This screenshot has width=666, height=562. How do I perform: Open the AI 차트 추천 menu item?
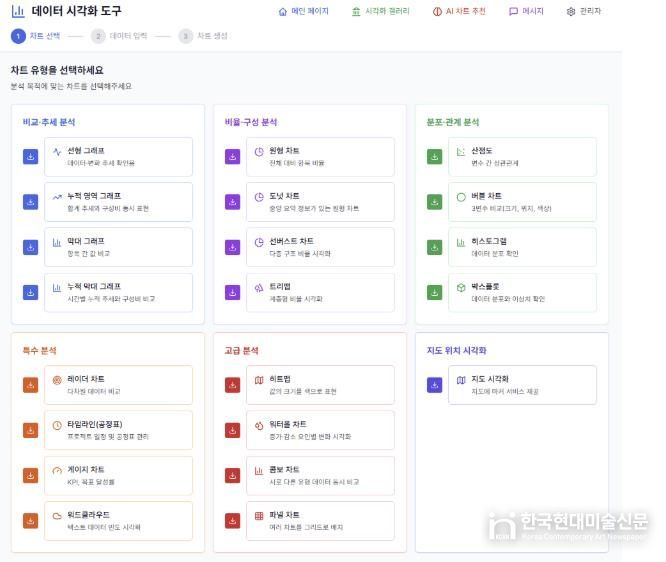coord(459,11)
